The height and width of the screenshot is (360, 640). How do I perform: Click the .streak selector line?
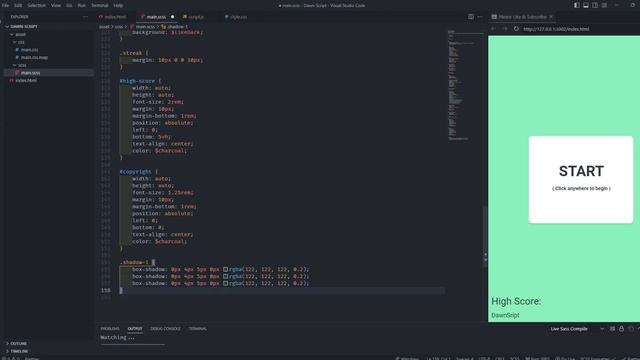pos(134,53)
